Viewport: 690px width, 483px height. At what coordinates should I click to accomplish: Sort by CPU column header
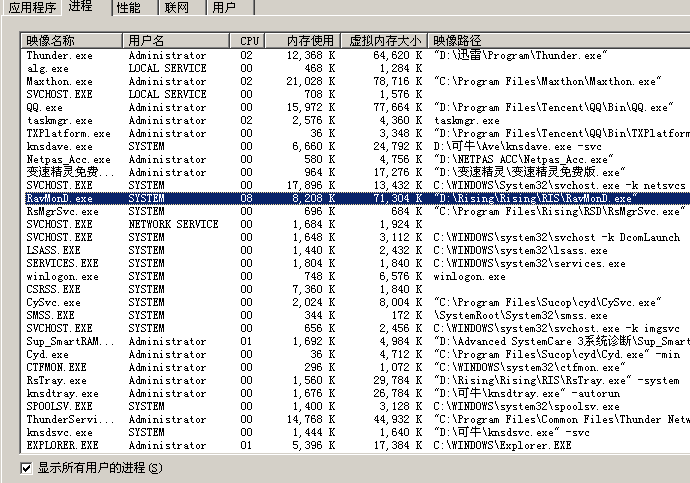[247, 41]
